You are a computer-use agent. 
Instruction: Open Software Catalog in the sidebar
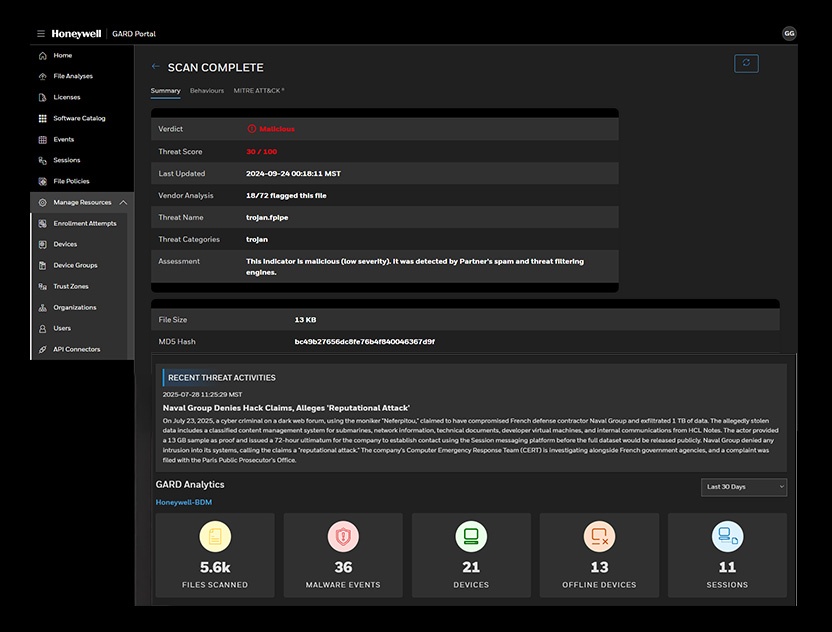(79, 118)
